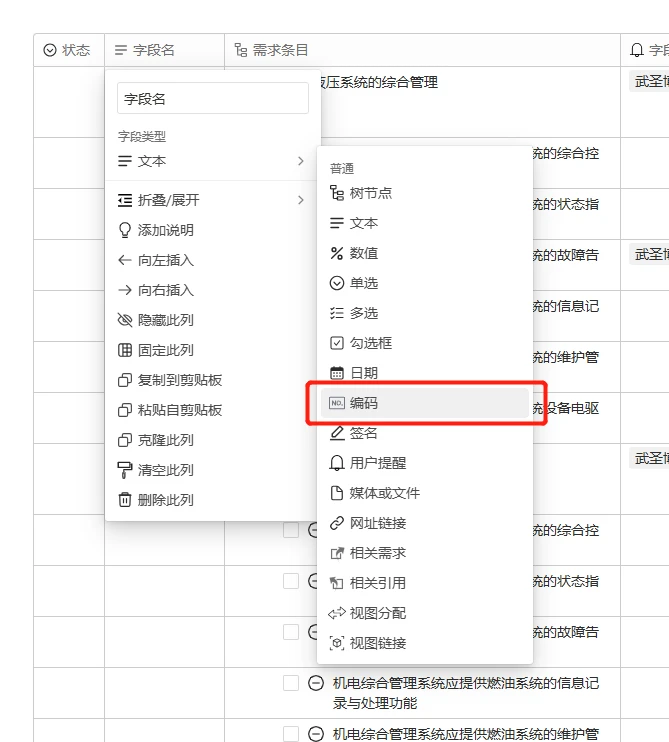669x742 pixels.
Task: Choose the 相关需求 field type
Action: click(x=424, y=553)
